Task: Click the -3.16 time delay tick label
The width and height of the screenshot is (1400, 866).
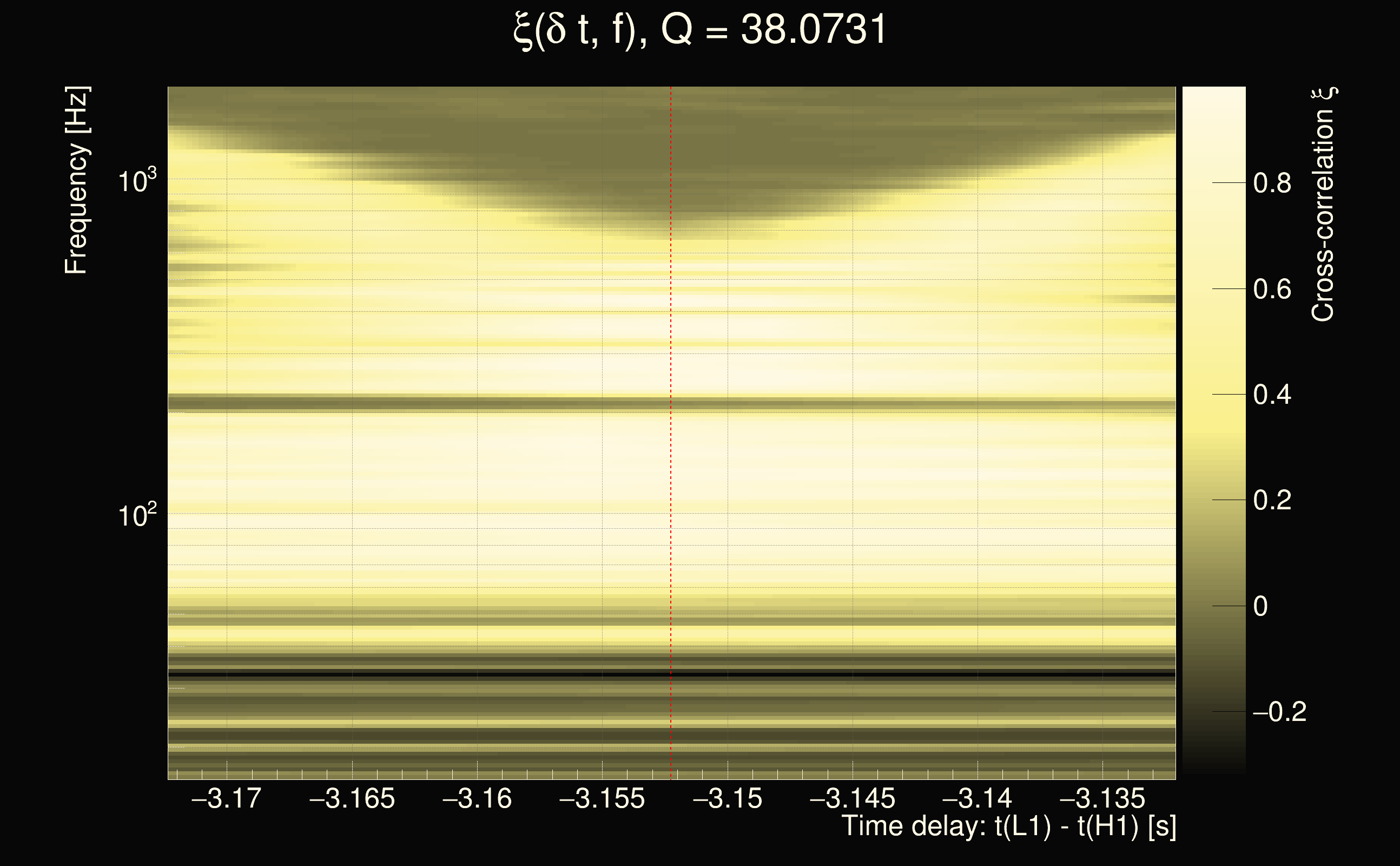Action: [x=477, y=798]
